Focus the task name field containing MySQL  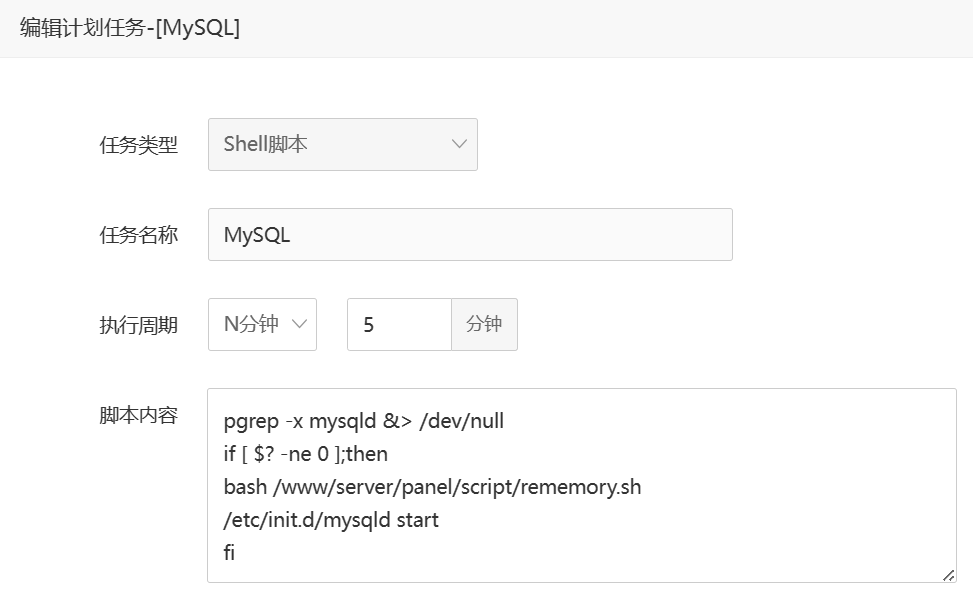pyautogui.click(x=470, y=235)
